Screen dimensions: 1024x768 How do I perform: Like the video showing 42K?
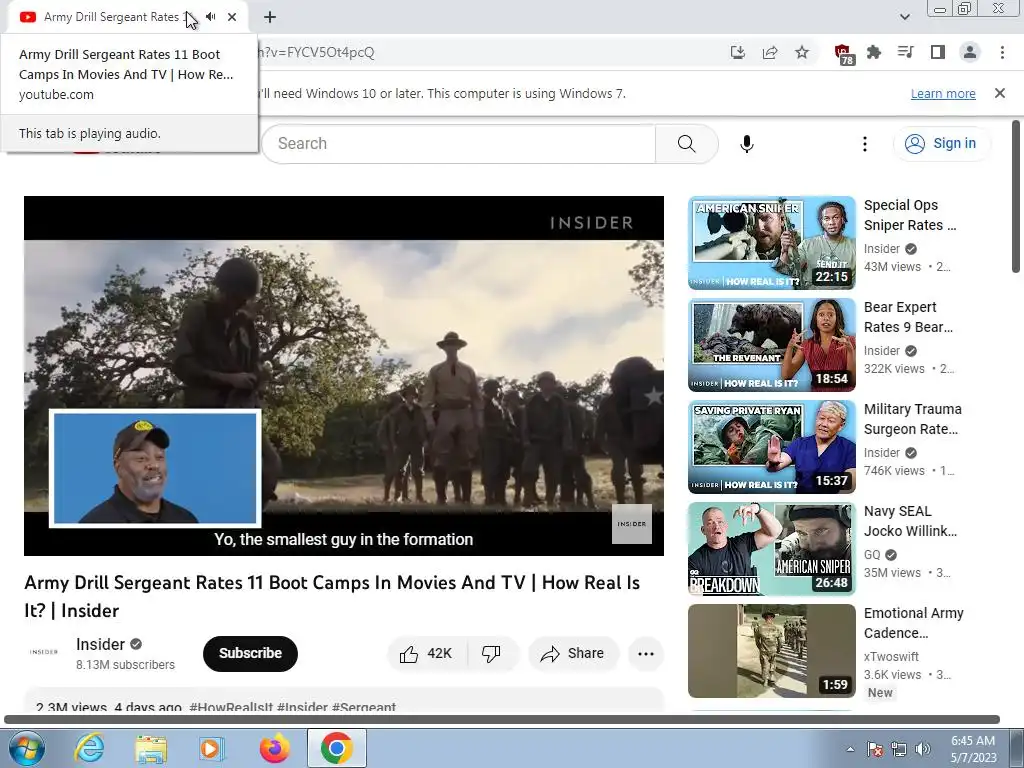point(426,654)
